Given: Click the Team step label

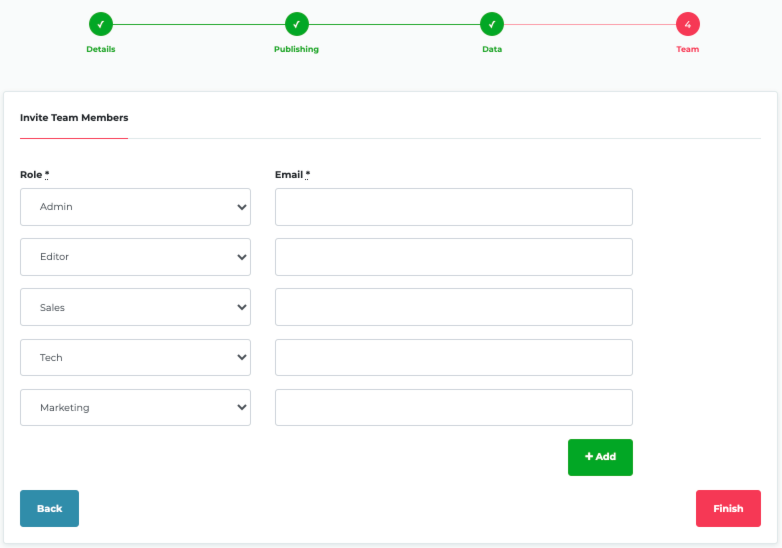Looking at the screenshot, I should click(688, 49).
